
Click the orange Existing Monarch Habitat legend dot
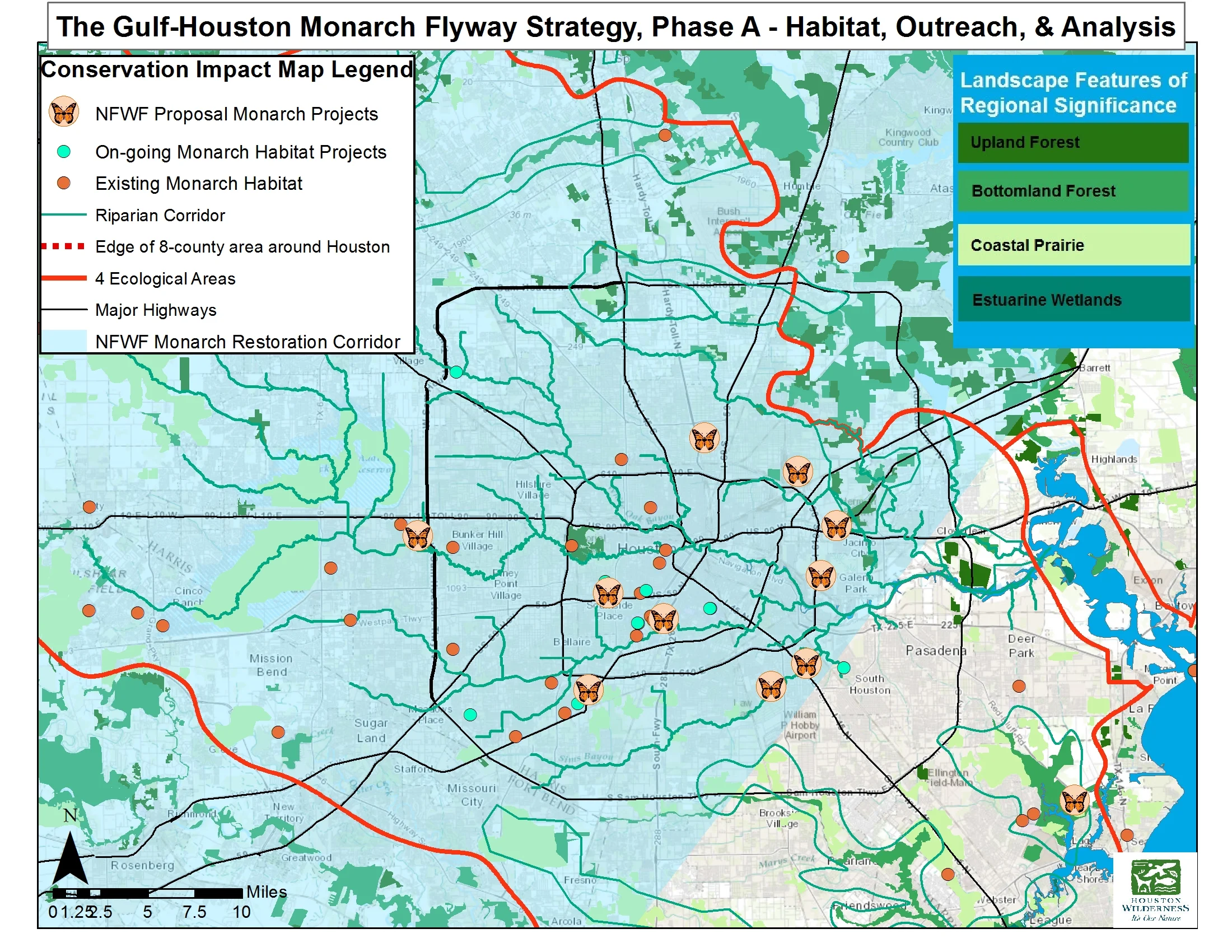point(64,183)
